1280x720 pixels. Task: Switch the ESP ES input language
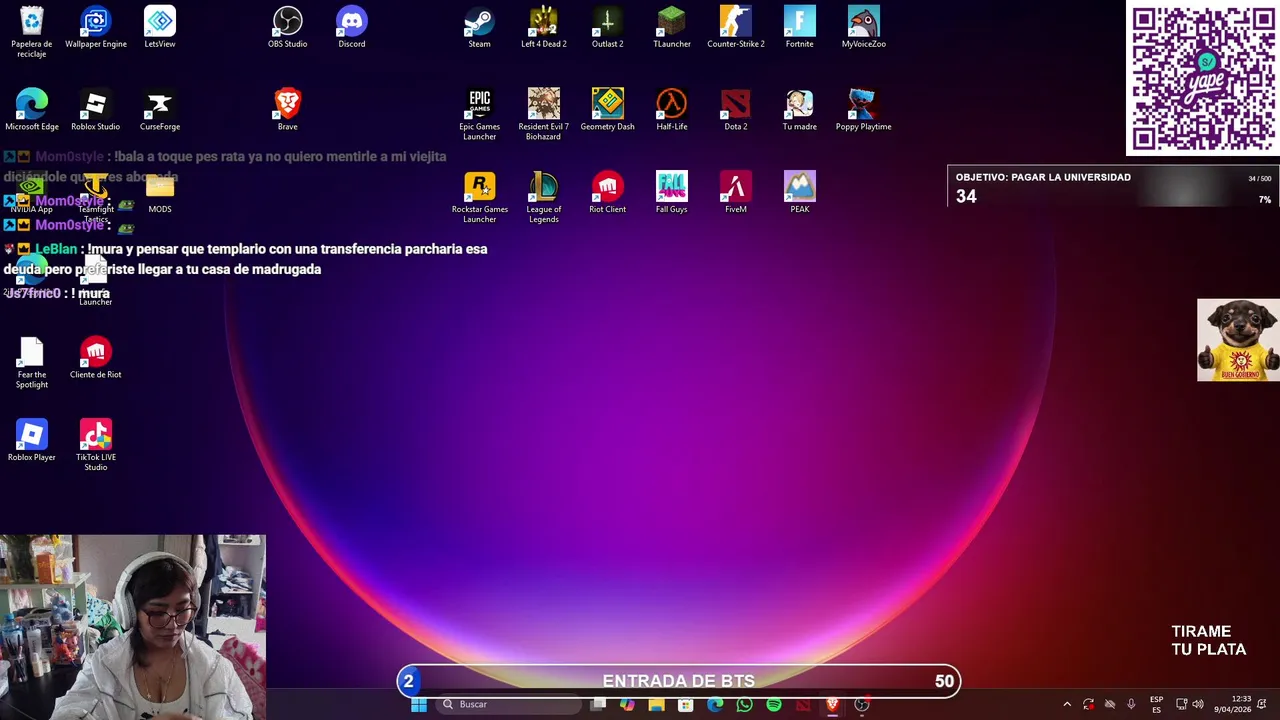1156,705
